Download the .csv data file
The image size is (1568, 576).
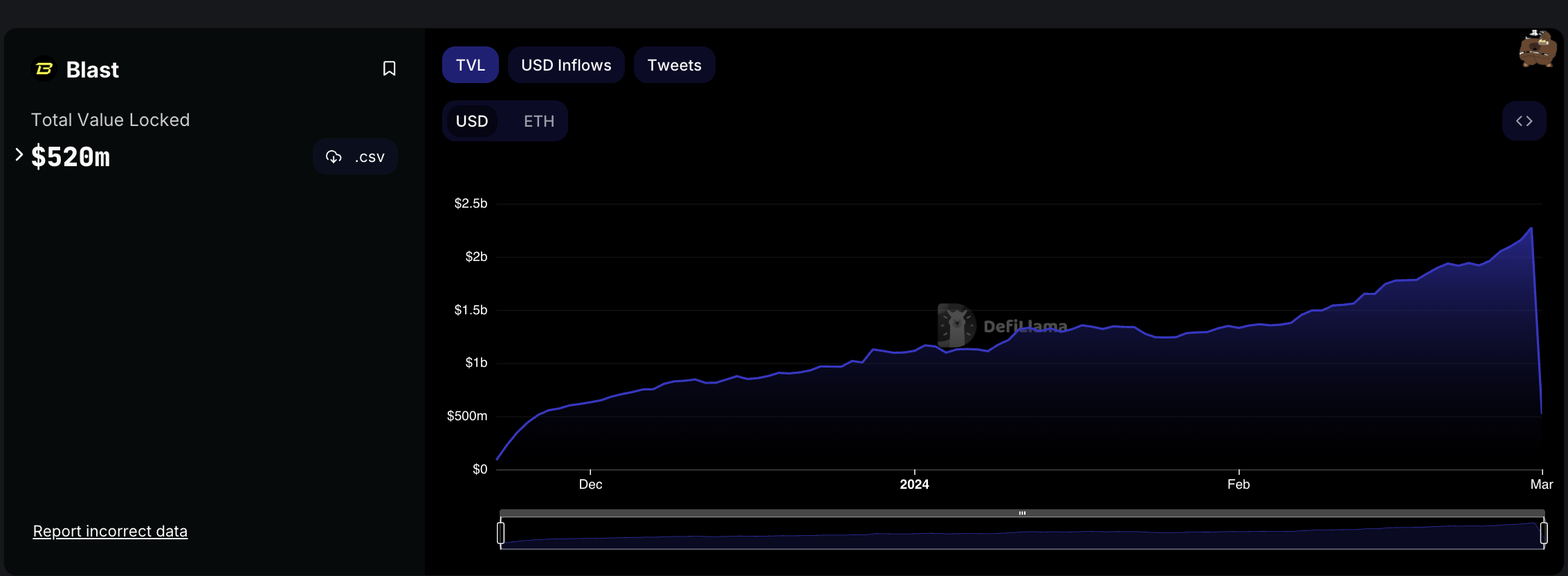pyautogui.click(x=355, y=157)
